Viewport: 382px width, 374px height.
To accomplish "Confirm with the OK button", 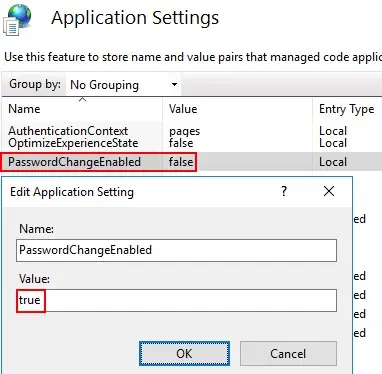I will point(184,353).
